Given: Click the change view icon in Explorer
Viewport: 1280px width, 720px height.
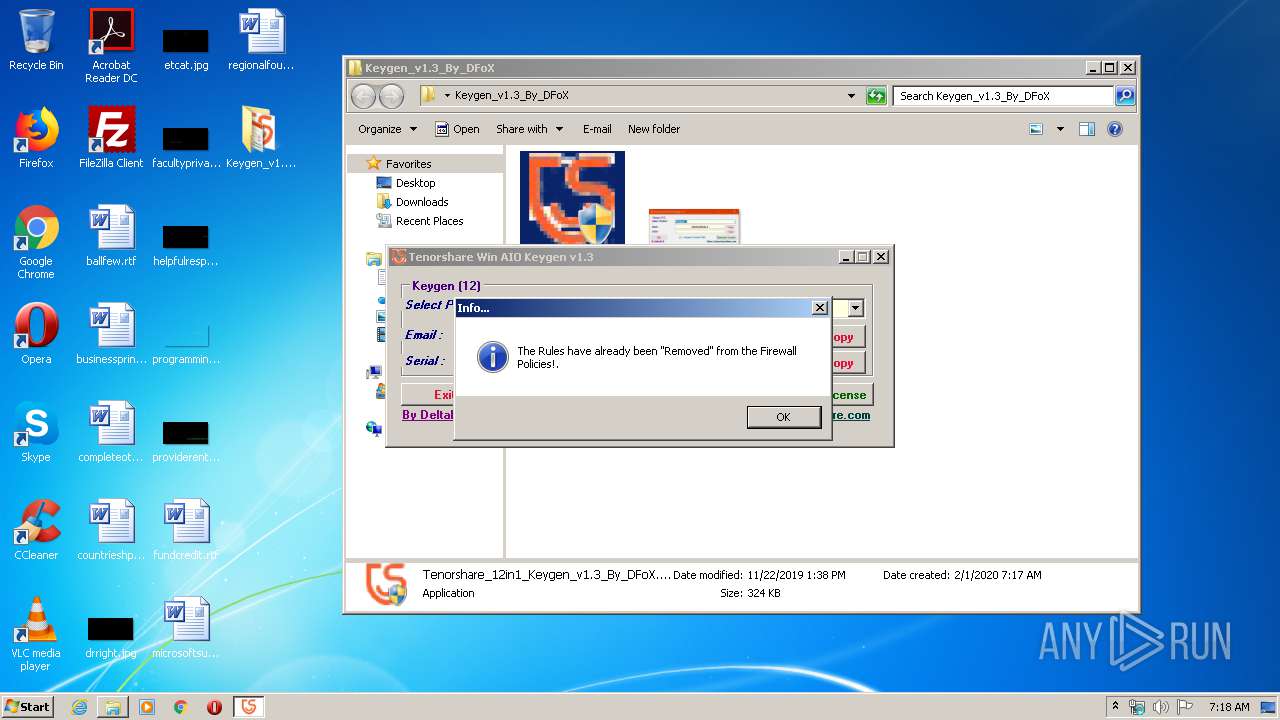Looking at the screenshot, I should pyautogui.click(x=1036, y=129).
